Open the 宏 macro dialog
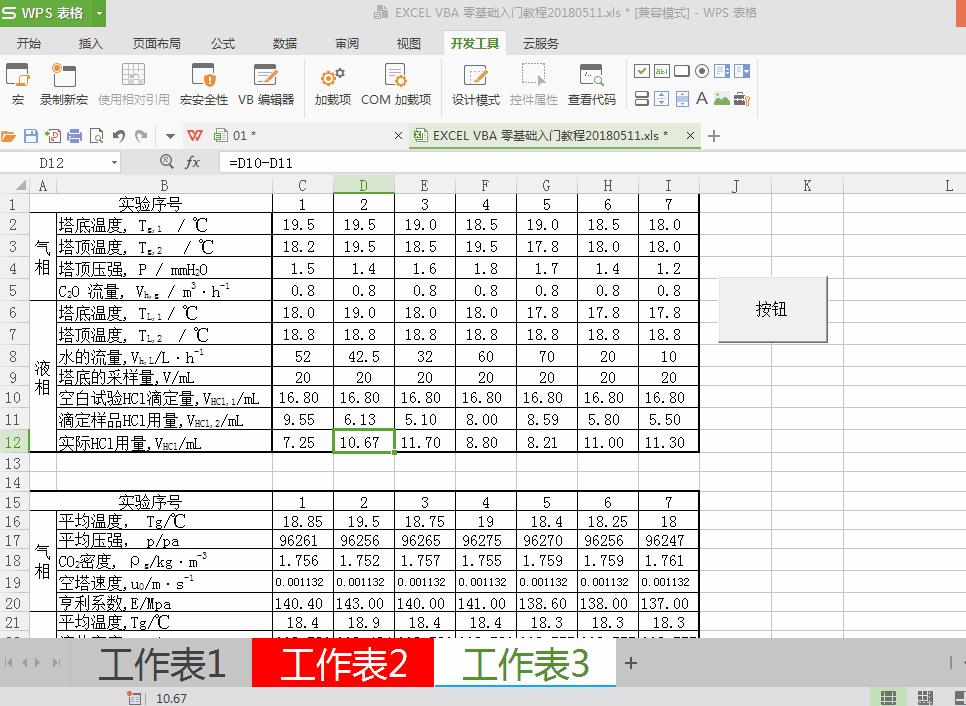The image size is (966, 706). tap(16, 84)
